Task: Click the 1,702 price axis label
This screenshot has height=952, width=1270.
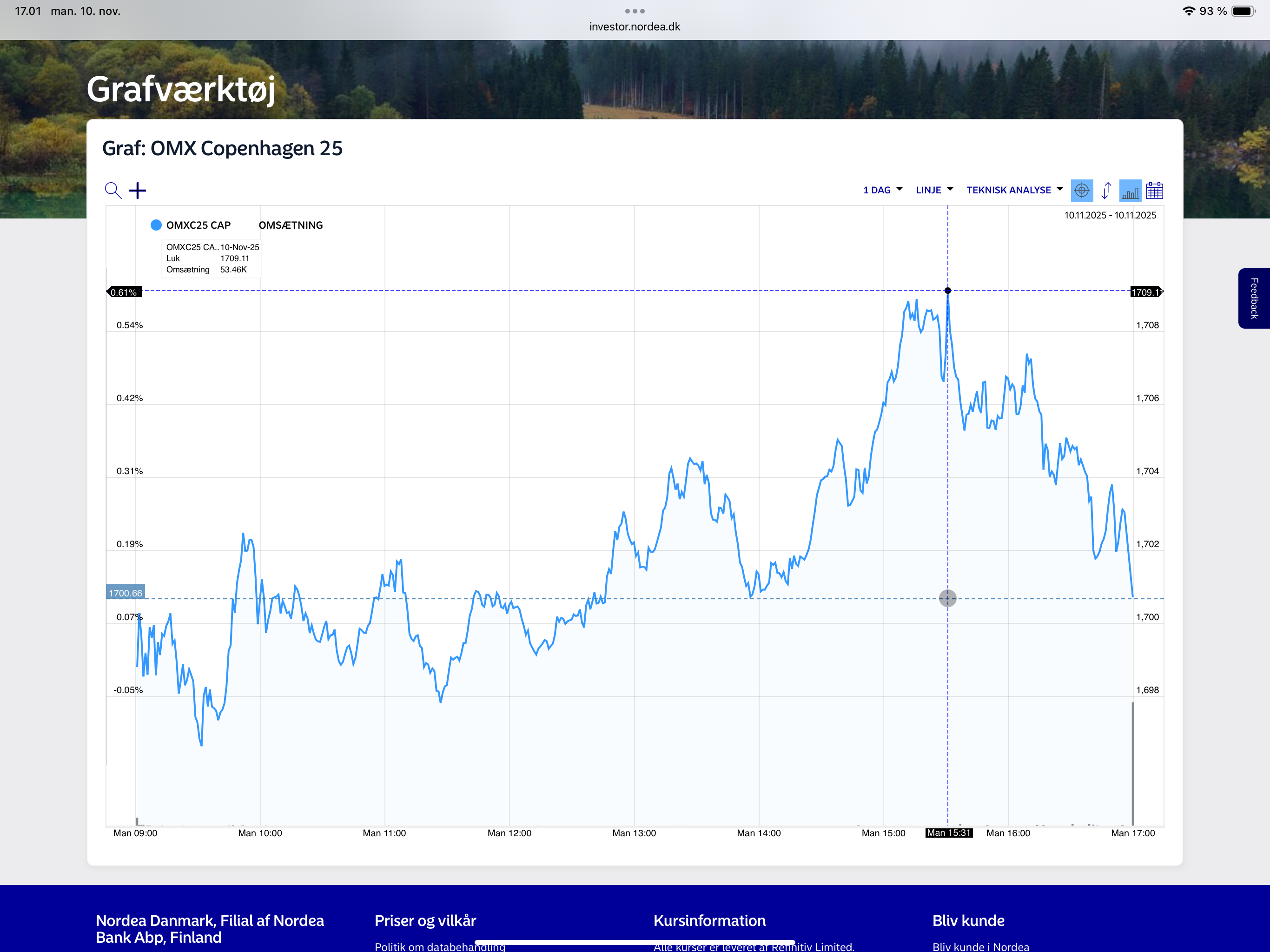Action: pyautogui.click(x=1148, y=544)
